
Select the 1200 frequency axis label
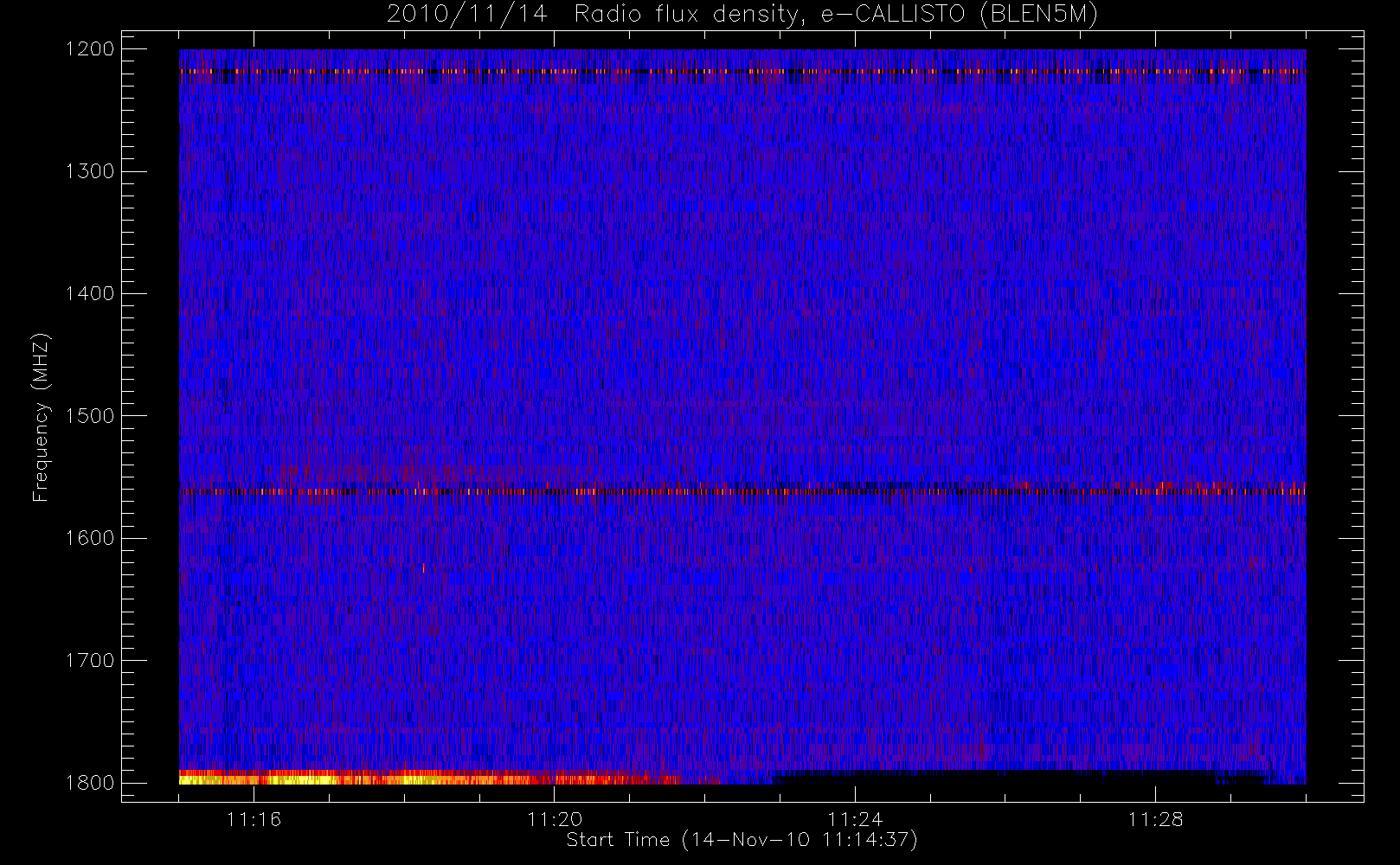90,49
